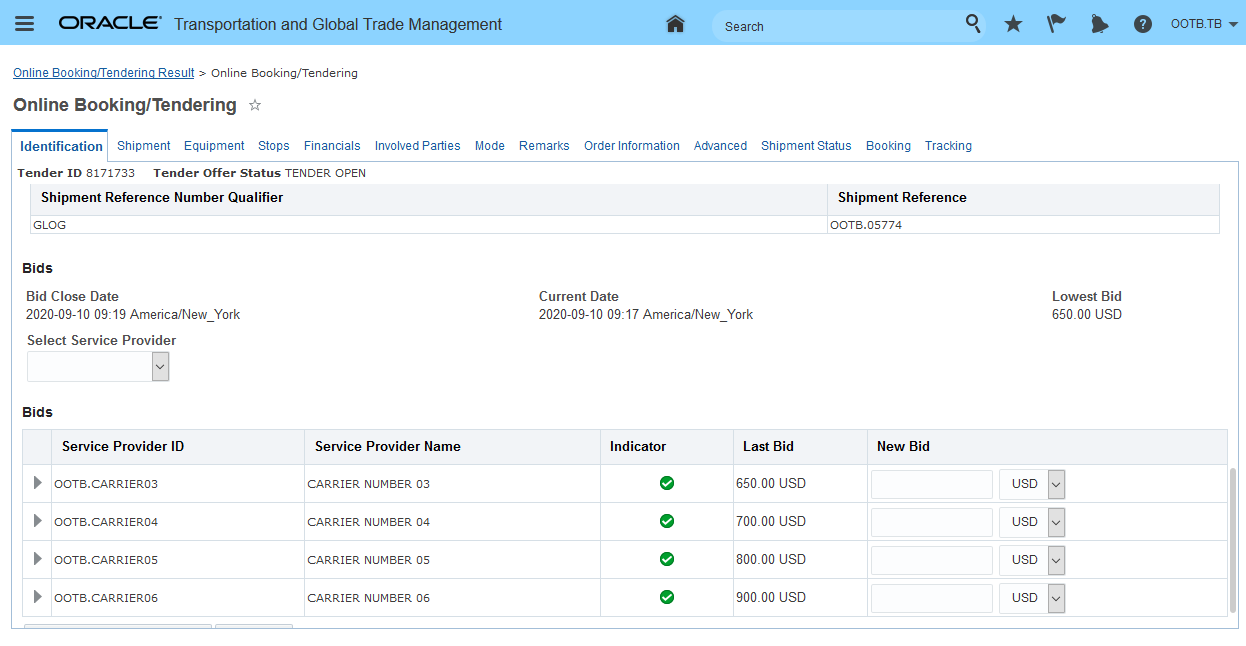The image size is (1246, 646).
Task: Open favorites star in header
Action: 1013,24
